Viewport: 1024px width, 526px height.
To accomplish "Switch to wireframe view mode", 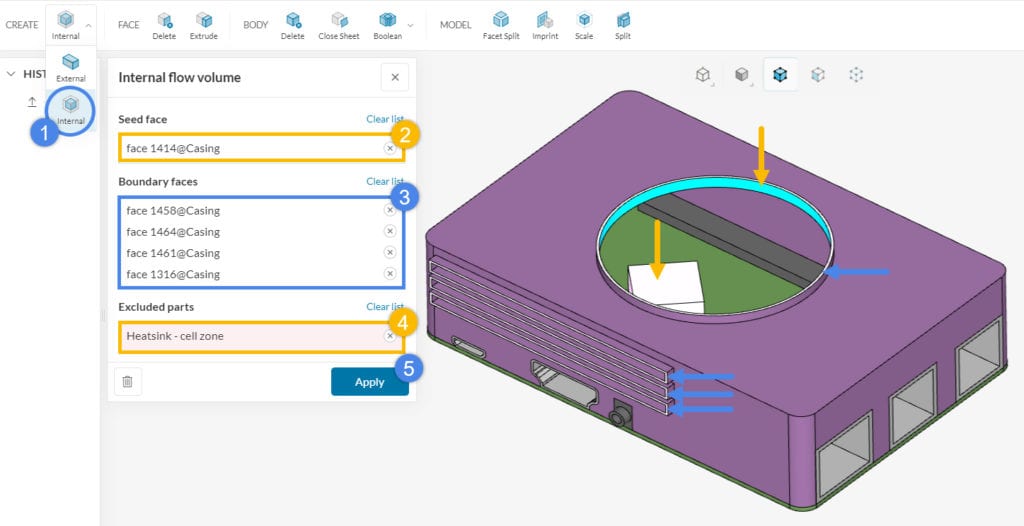I will [x=856, y=74].
